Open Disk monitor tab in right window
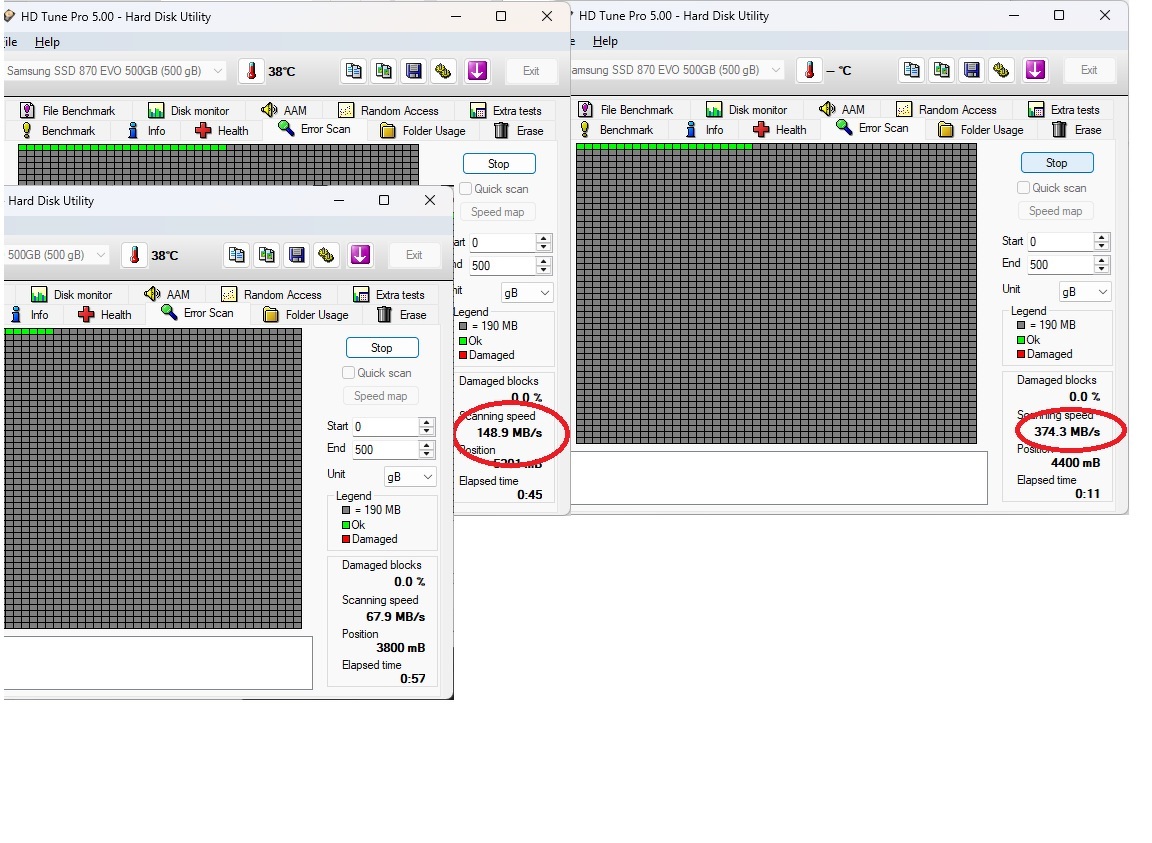Viewport: 1152px width, 843px height. (x=746, y=110)
